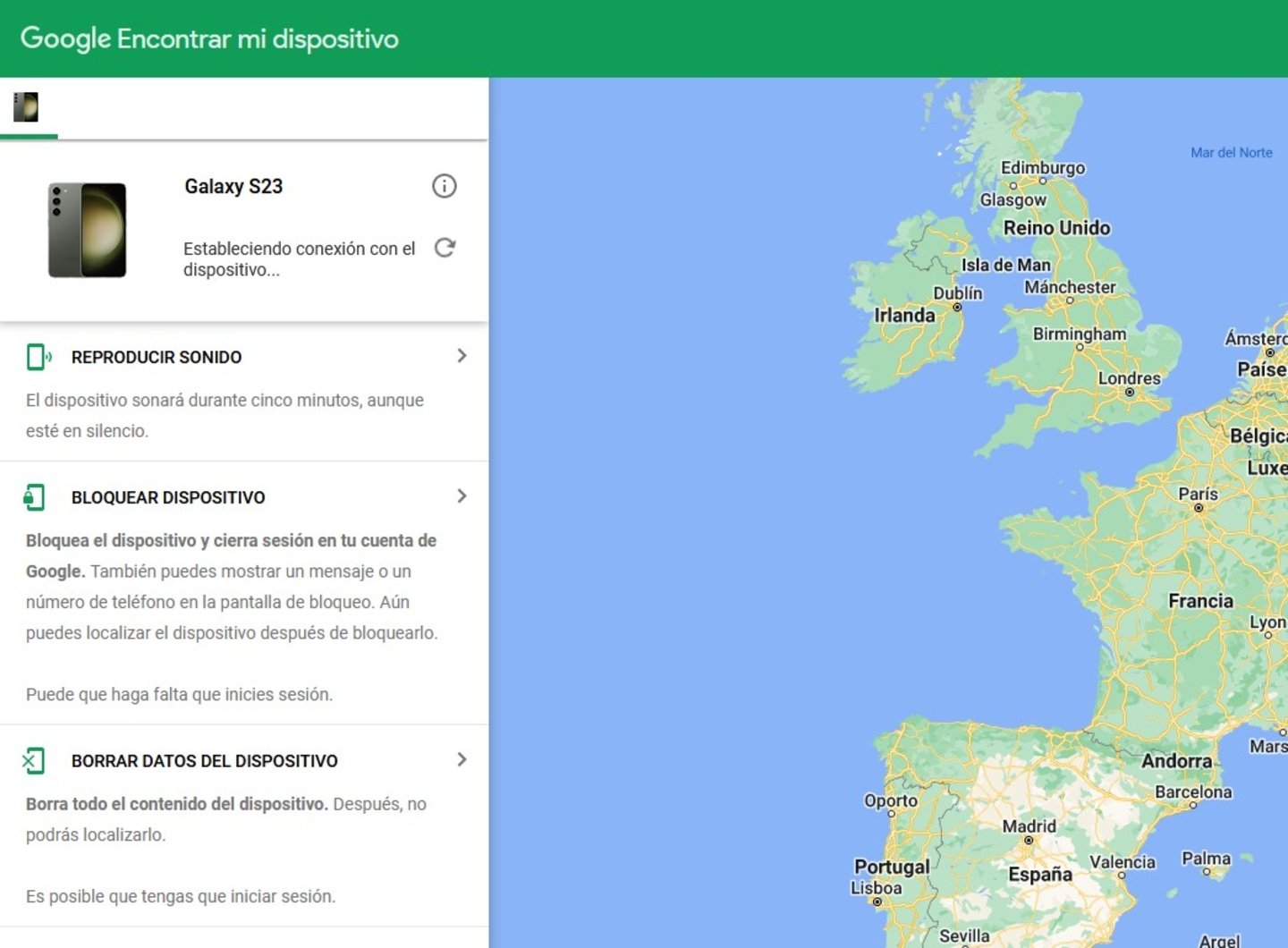Viewport: 1288px width, 948px height.
Task: Click the Mánchester label on the map
Action: click(x=1070, y=287)
